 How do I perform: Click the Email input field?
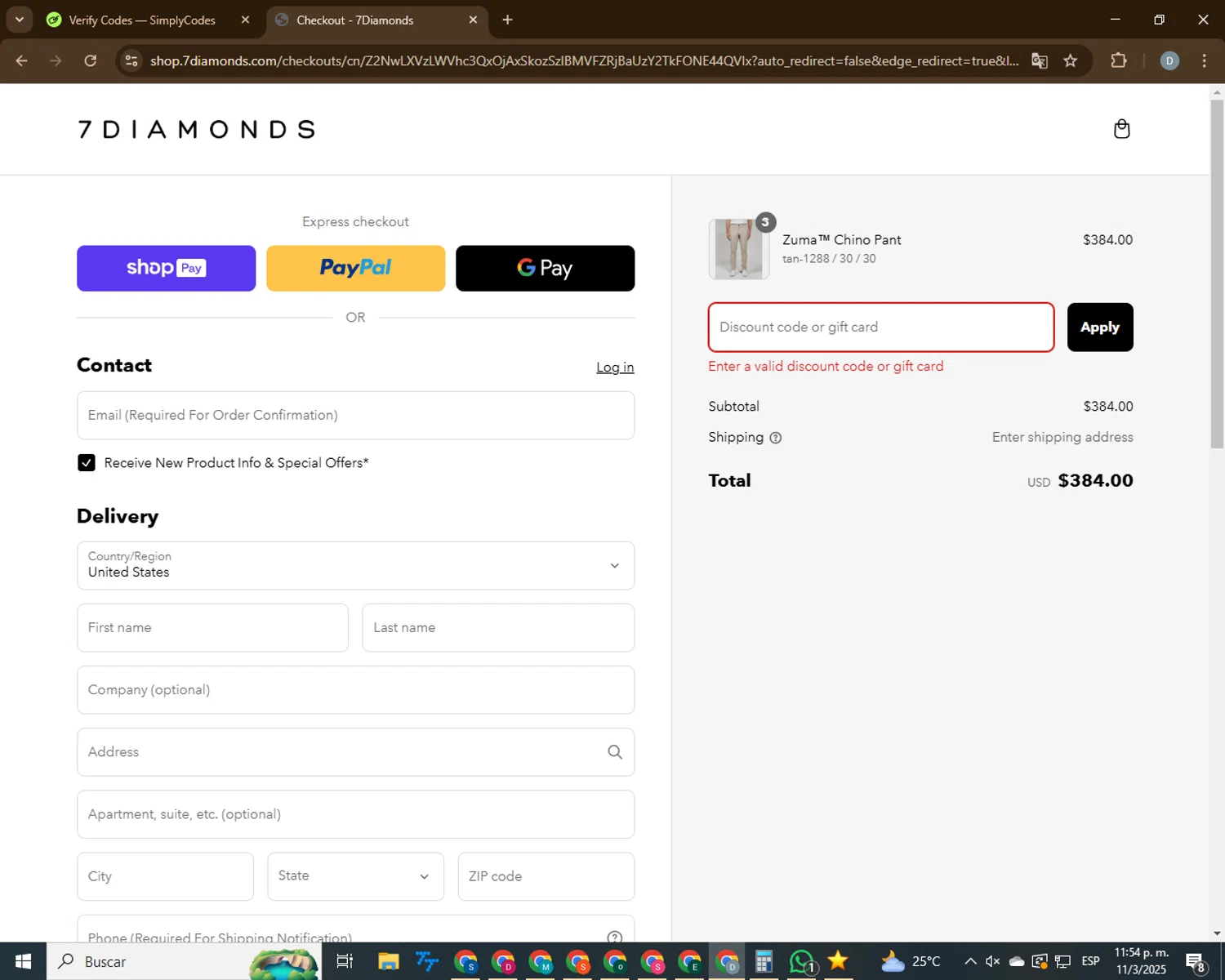(355, 415)
